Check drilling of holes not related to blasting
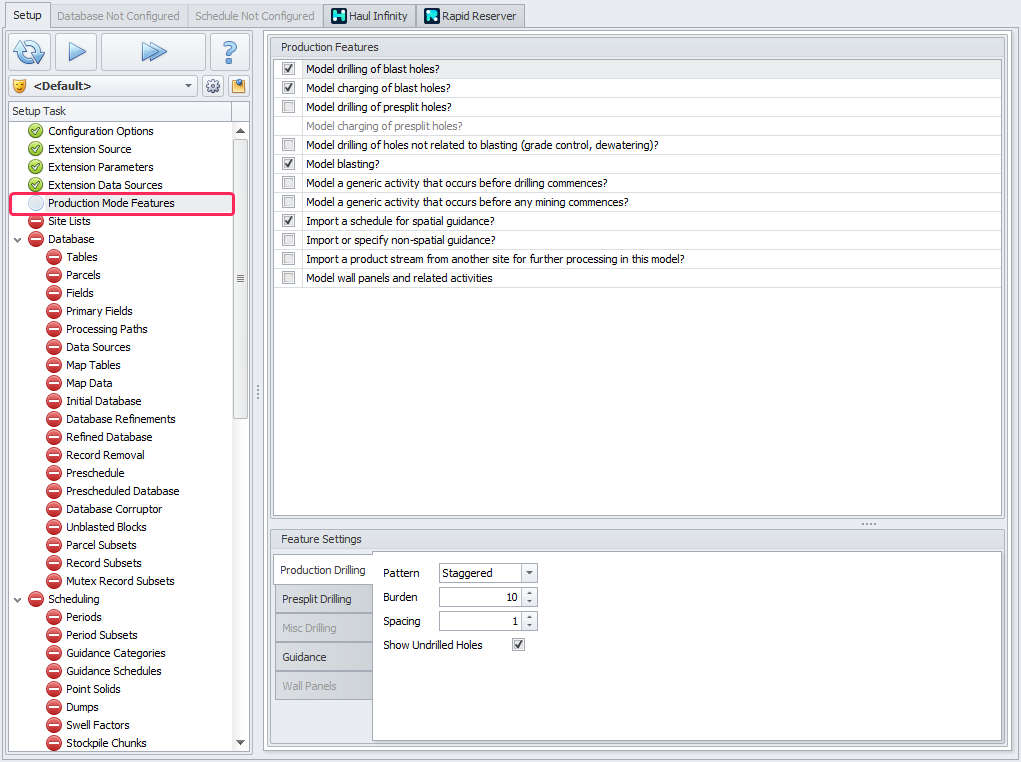Screen dimensions: 1021x762 288,145
